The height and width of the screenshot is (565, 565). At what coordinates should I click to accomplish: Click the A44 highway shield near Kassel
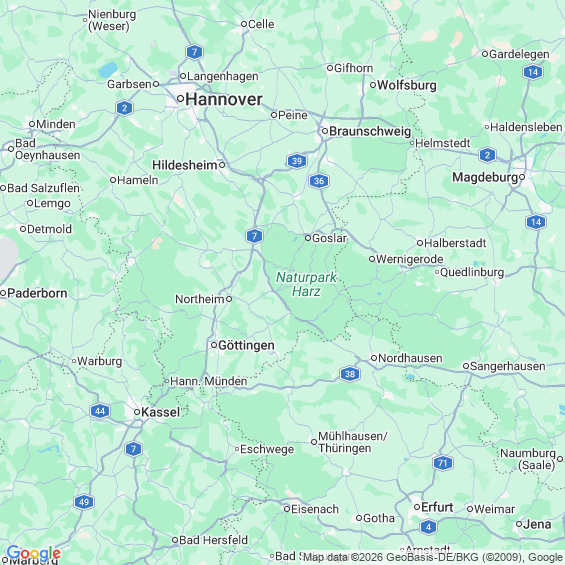click(x=100, y=411)
